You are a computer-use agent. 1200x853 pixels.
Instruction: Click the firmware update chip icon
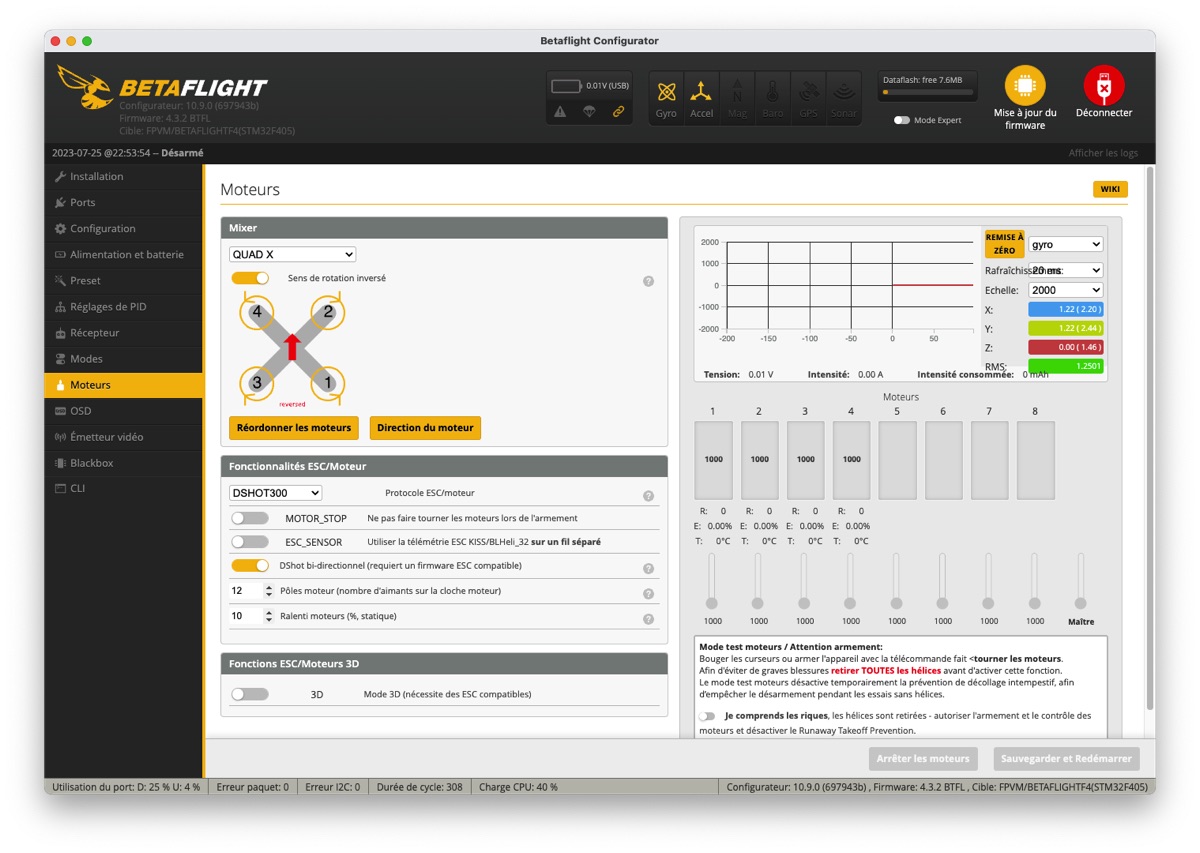1025,86
